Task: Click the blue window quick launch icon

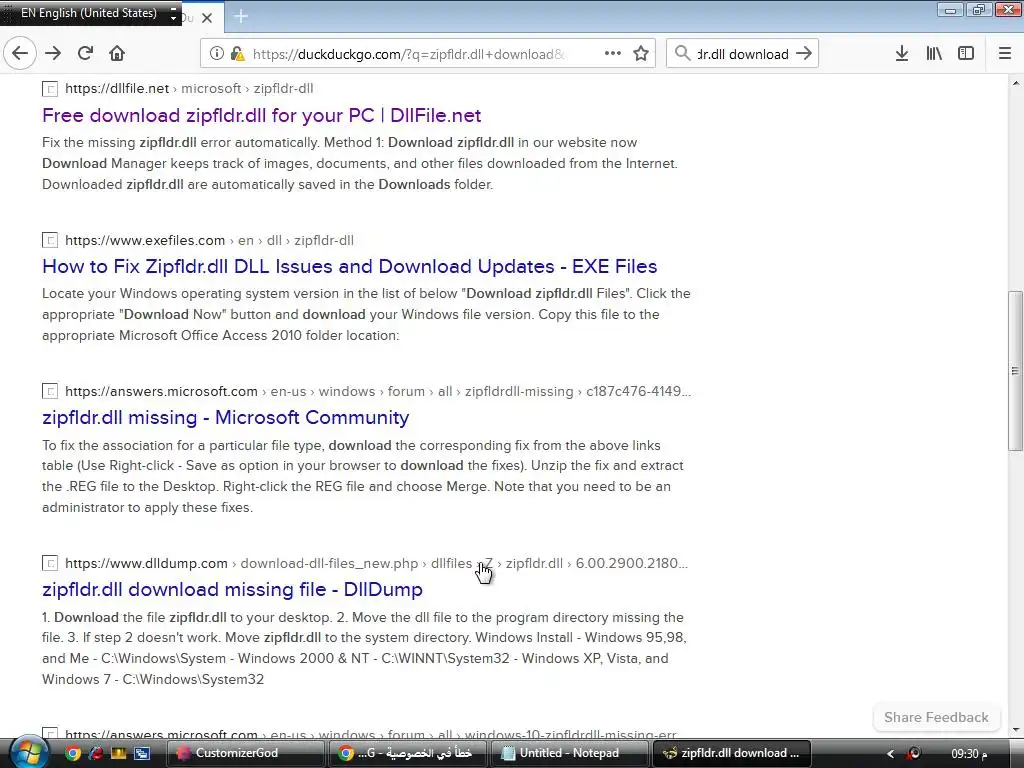Action: pyautogui.click(x=142, y=753)
